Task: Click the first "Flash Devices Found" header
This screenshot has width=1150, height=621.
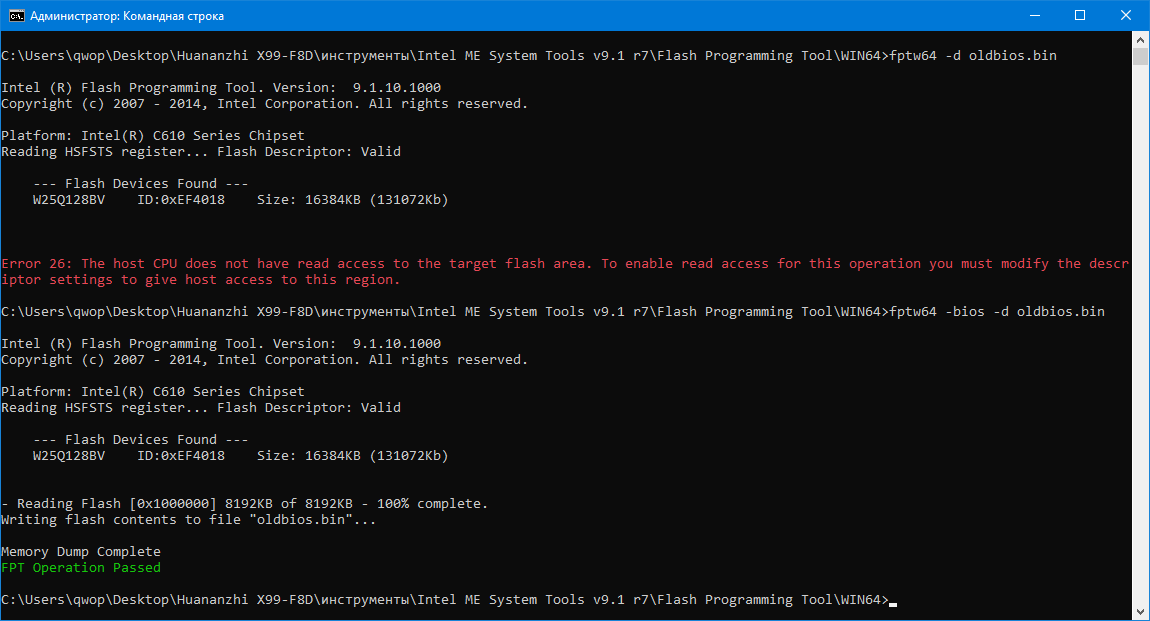Action: (x=141, y=184)
